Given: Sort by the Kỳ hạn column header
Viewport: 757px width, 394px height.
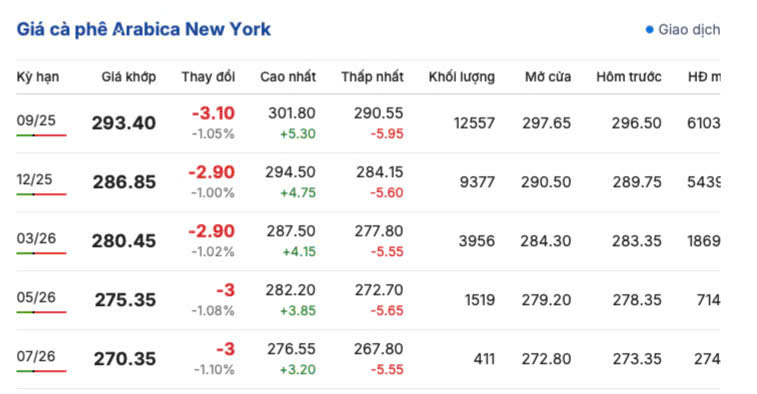Looking at the screenshot, I should pyautogui.click(x=38, y=77).
